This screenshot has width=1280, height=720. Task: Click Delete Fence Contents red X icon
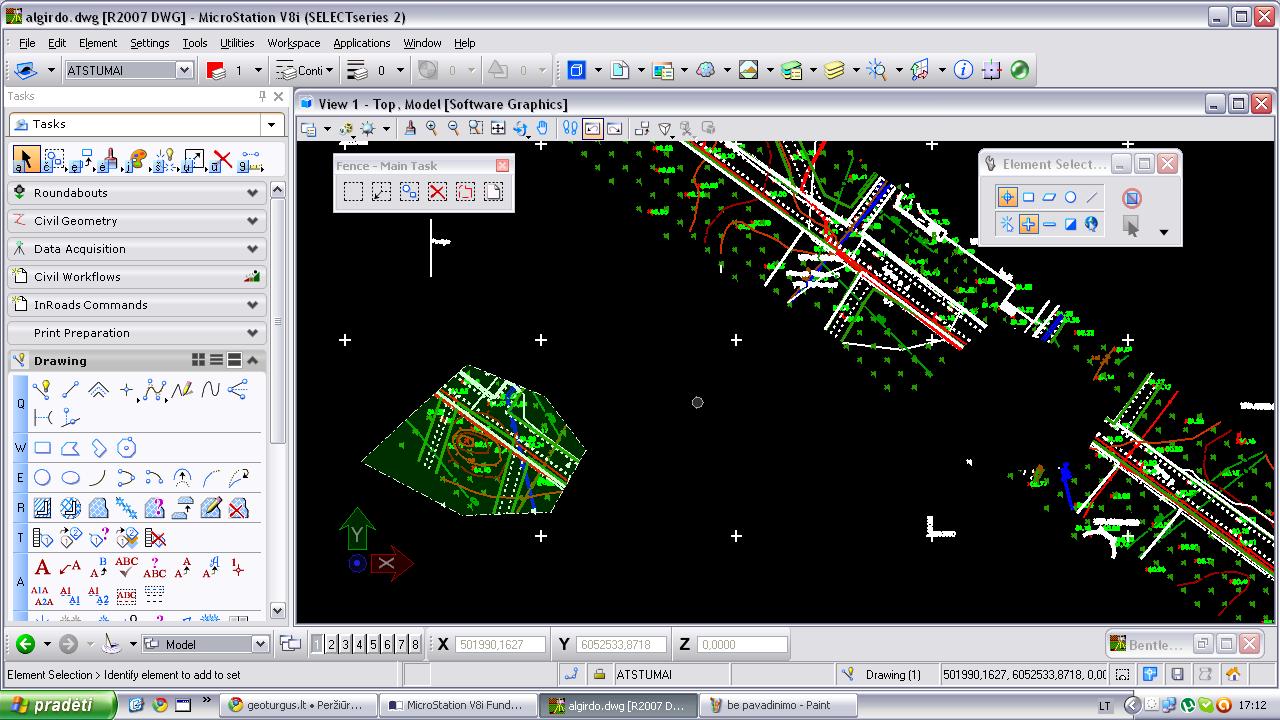point(437,192)
